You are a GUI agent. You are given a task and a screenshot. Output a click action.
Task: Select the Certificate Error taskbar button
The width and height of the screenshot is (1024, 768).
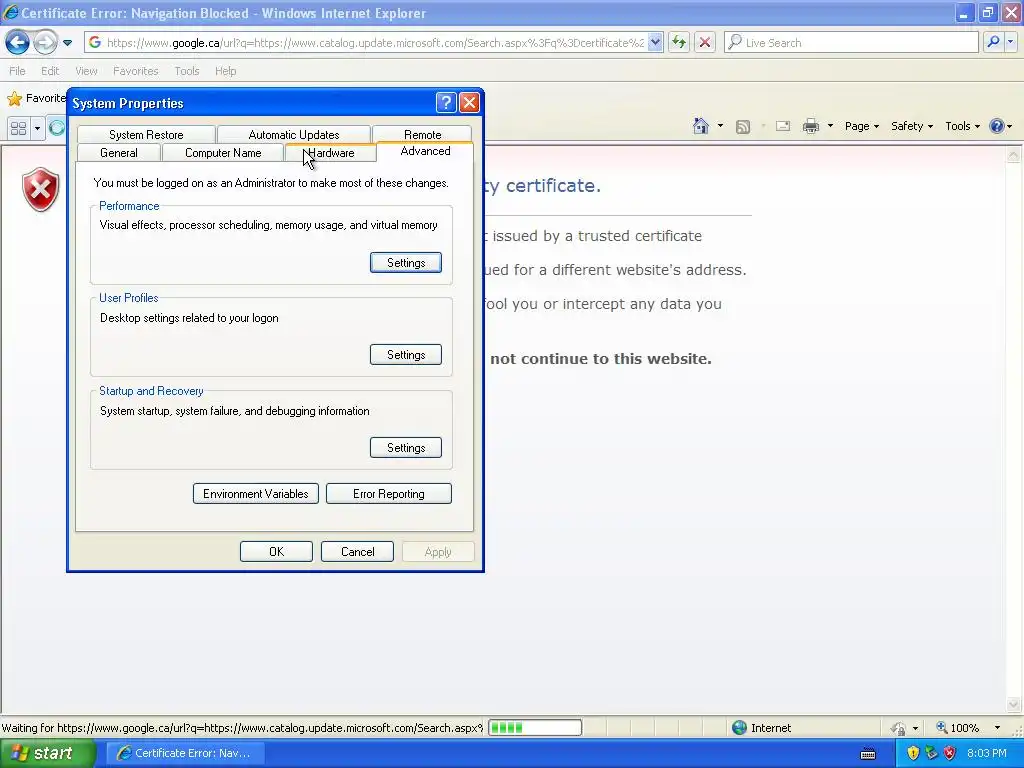coord(184,753)
